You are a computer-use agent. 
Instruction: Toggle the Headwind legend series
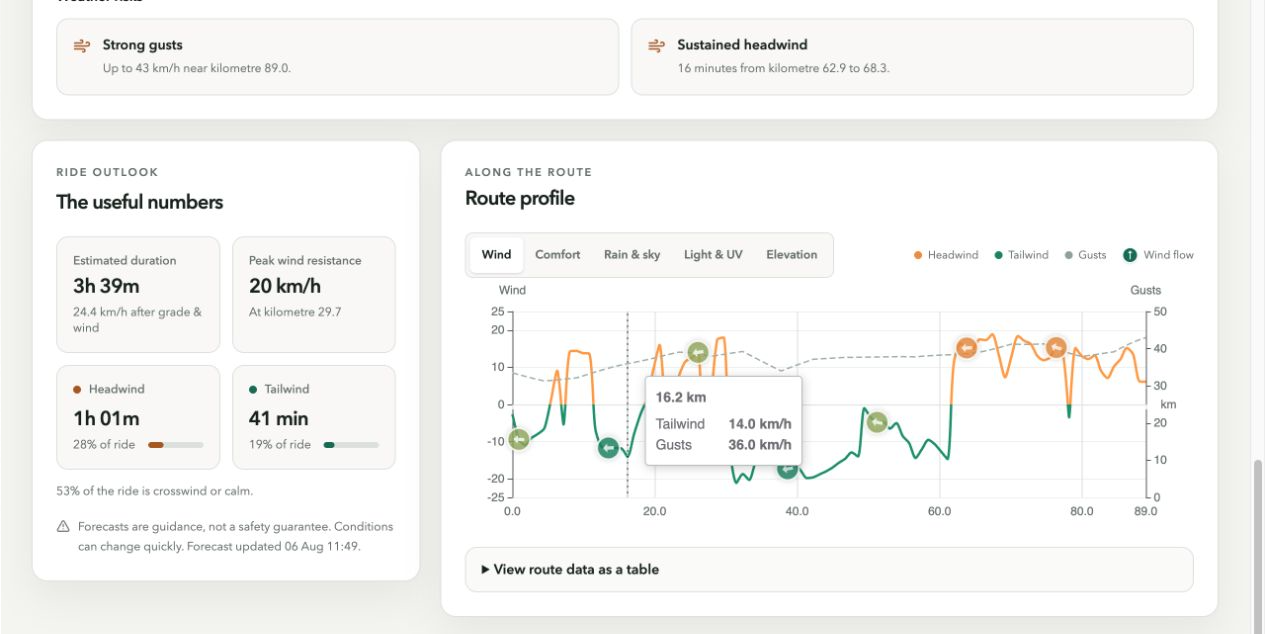(x=945, y=255)
